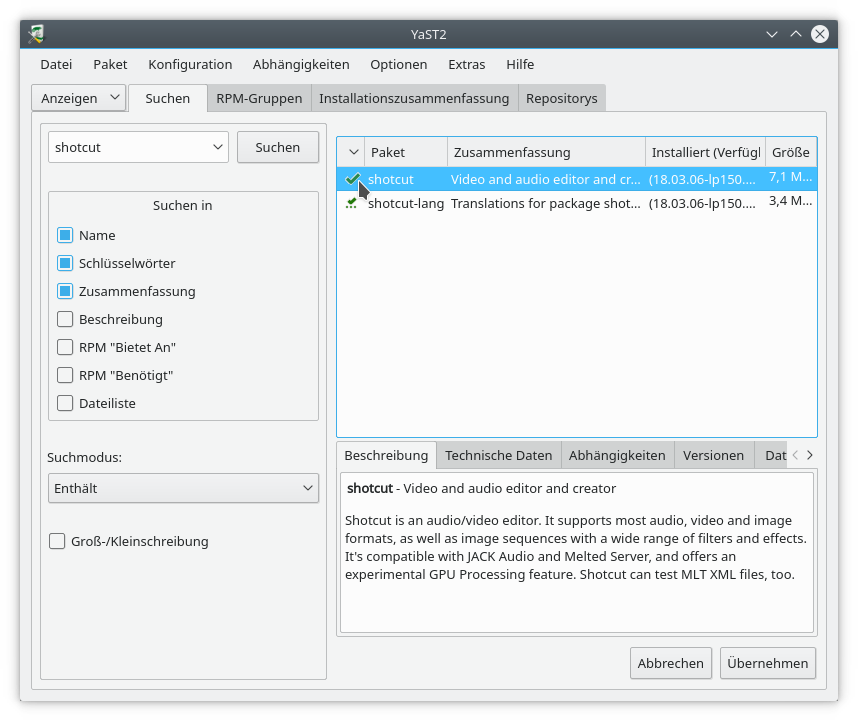Click summary "Video and audio editor and cr..."
The height and width of the screenshot is (721, 858).
(x=546, y=179)
